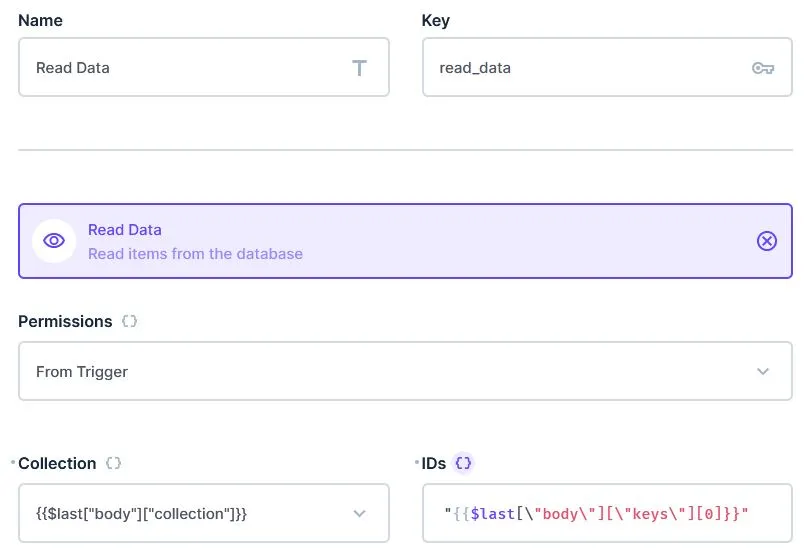Open the Permissions 'From Trigger' dropdown
Screen dimensions: 811x549
(x=390, y=372)
